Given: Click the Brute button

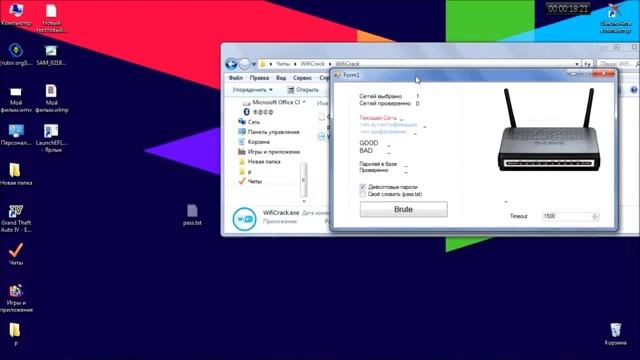Looking at the screenshot, I should click(x=403, y=209).
